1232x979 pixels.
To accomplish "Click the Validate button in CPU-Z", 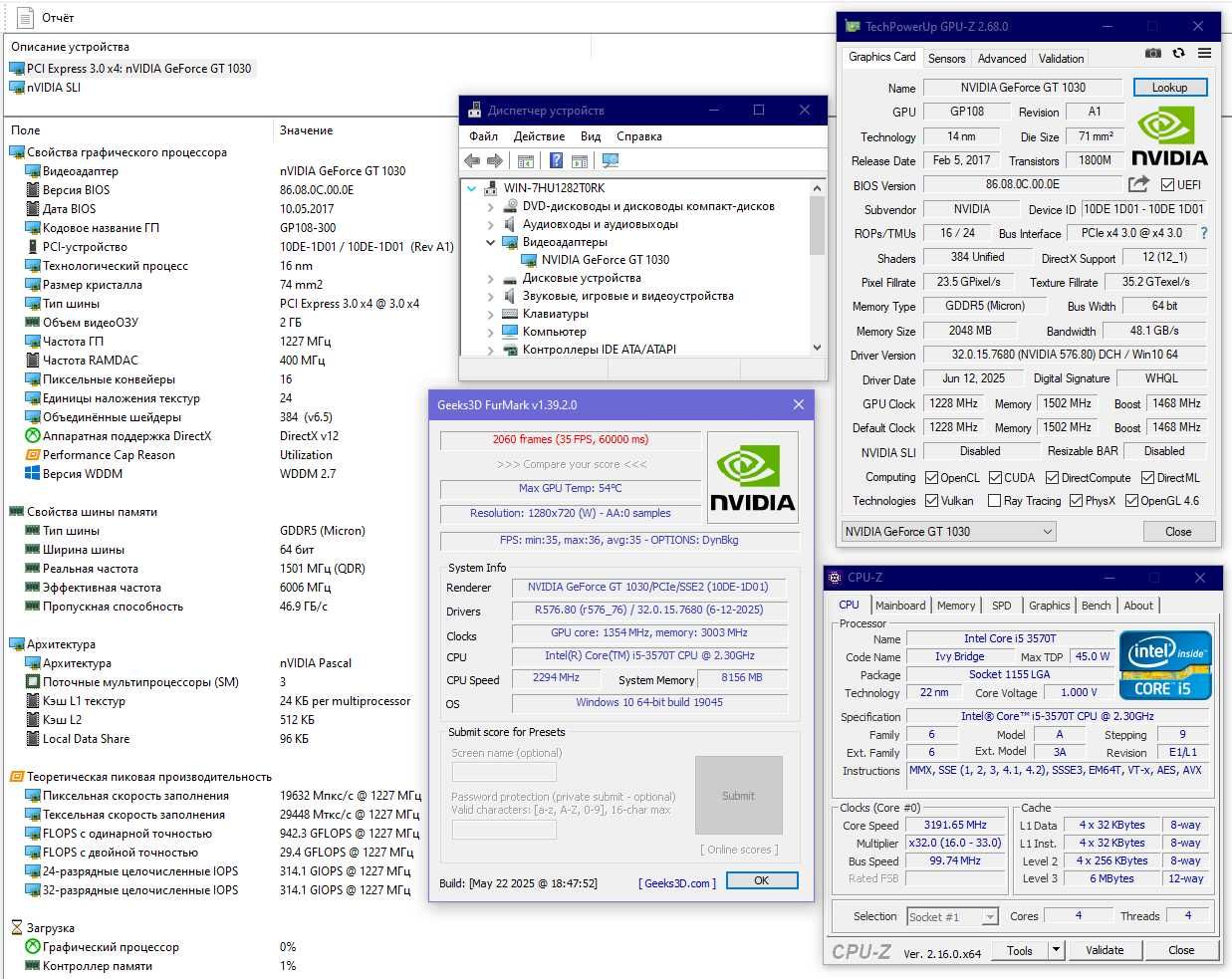I will [x=1105, y=950].
